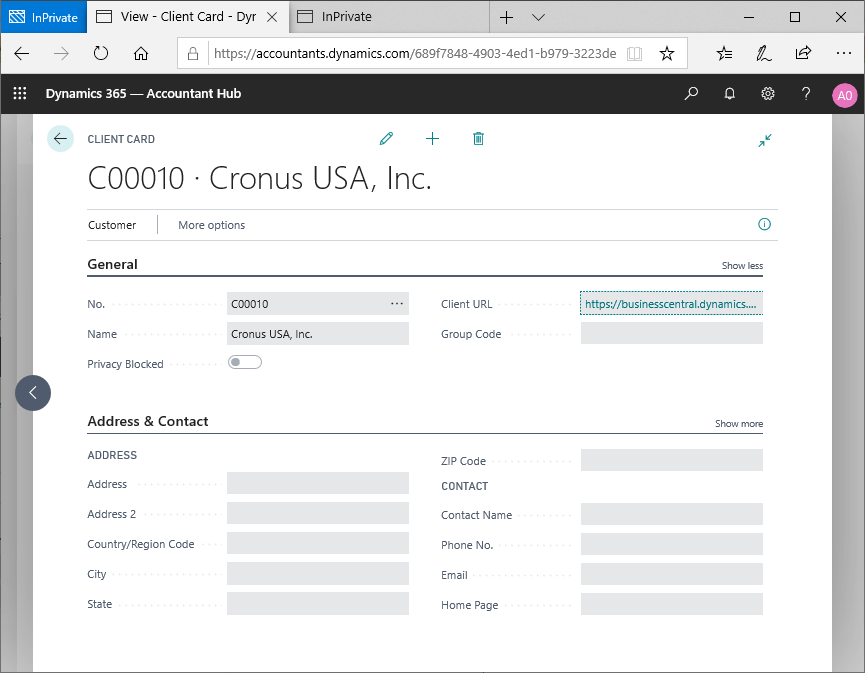
Task: Toggle the Privacy Blocked switch
Action: pos(245,362)
